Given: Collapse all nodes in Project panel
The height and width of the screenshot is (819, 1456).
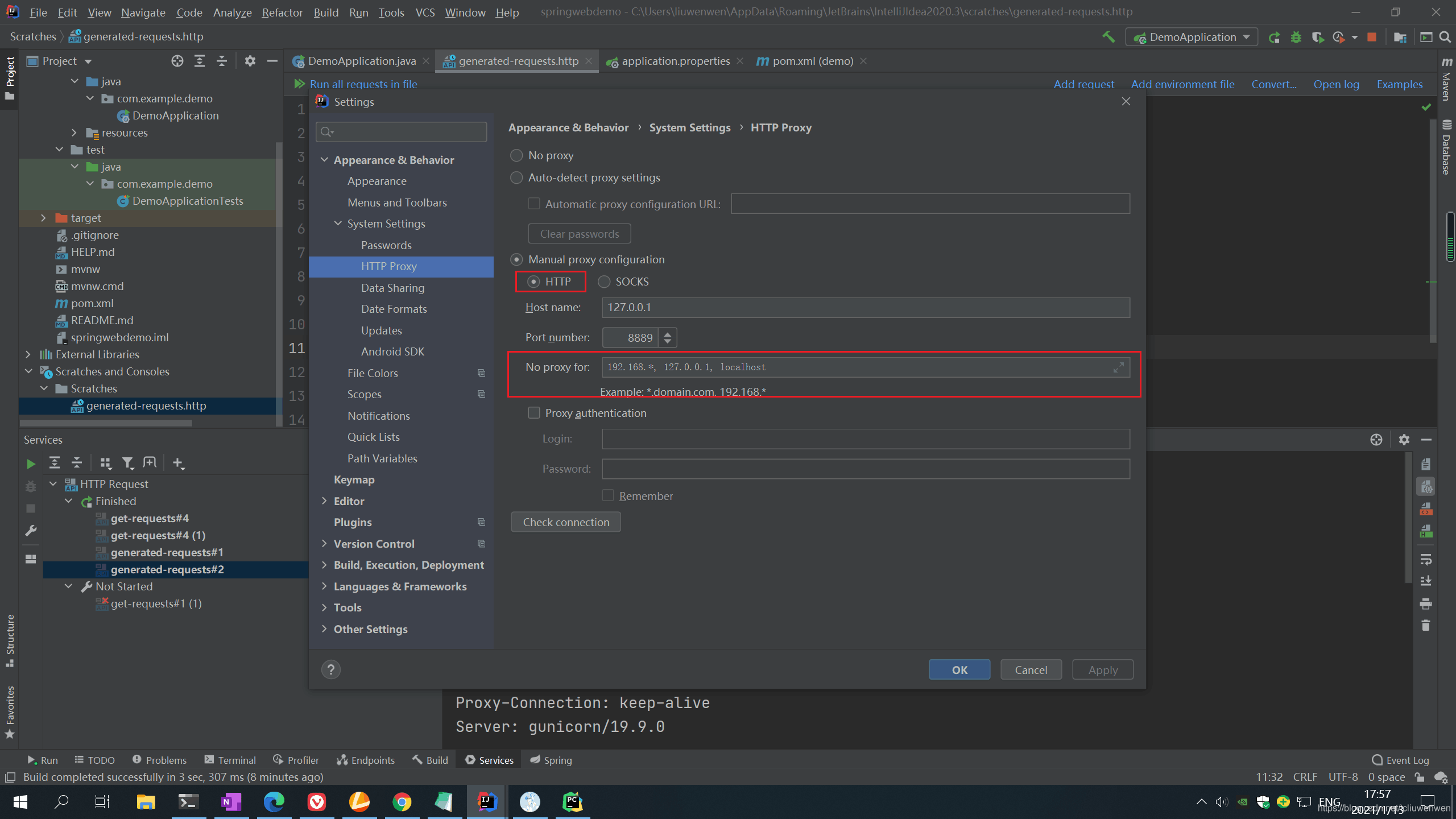Looking at the screenshot, I should [222, 61].
